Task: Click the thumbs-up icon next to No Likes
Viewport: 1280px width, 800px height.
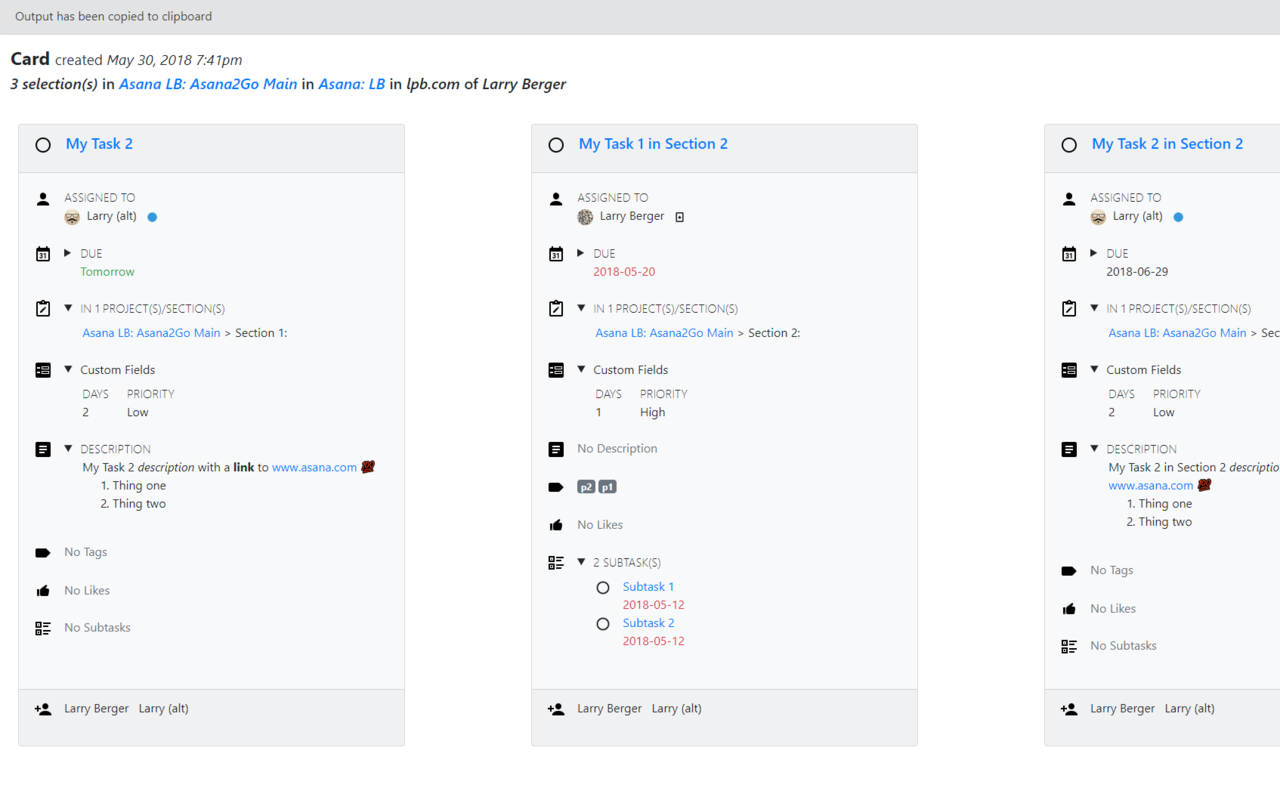Action: [x=43, y=590]
